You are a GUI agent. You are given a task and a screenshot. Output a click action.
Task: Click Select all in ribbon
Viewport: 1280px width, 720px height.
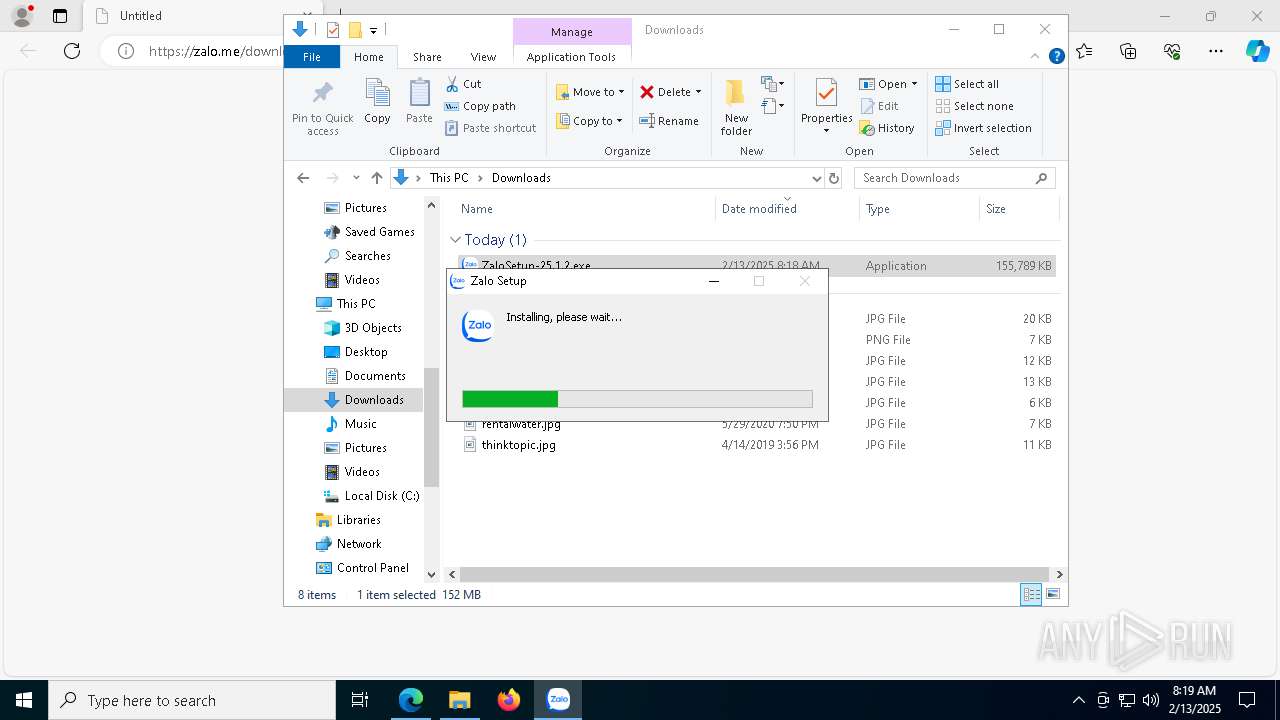(967, 84)
